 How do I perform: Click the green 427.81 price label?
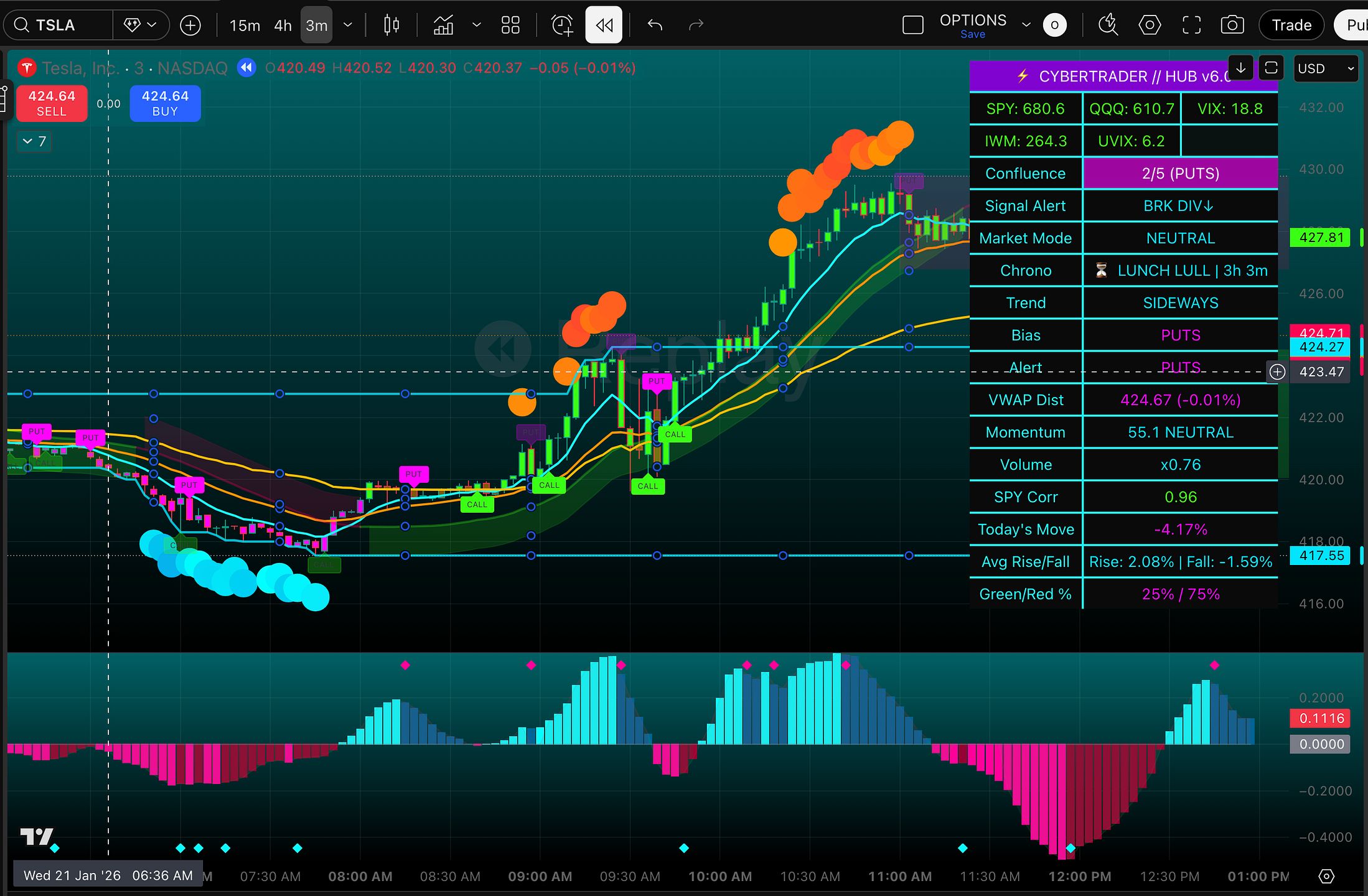(x=1321, y=237)
